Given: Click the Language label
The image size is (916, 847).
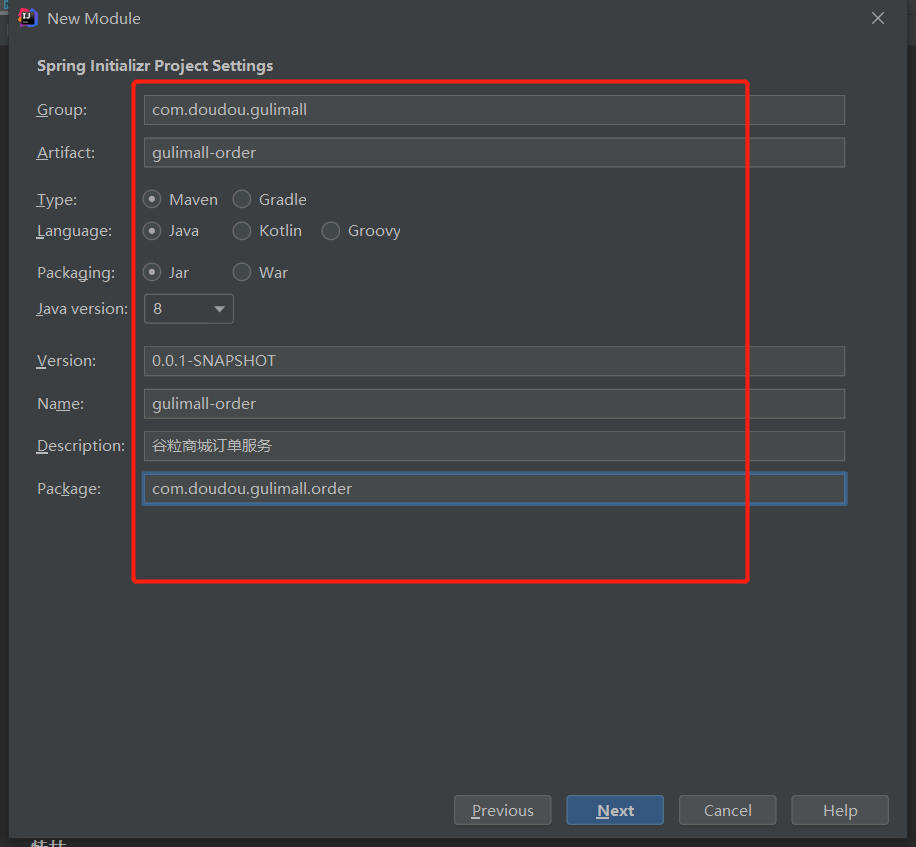Looking at the screenshot, I should click(x=74, y=231).
